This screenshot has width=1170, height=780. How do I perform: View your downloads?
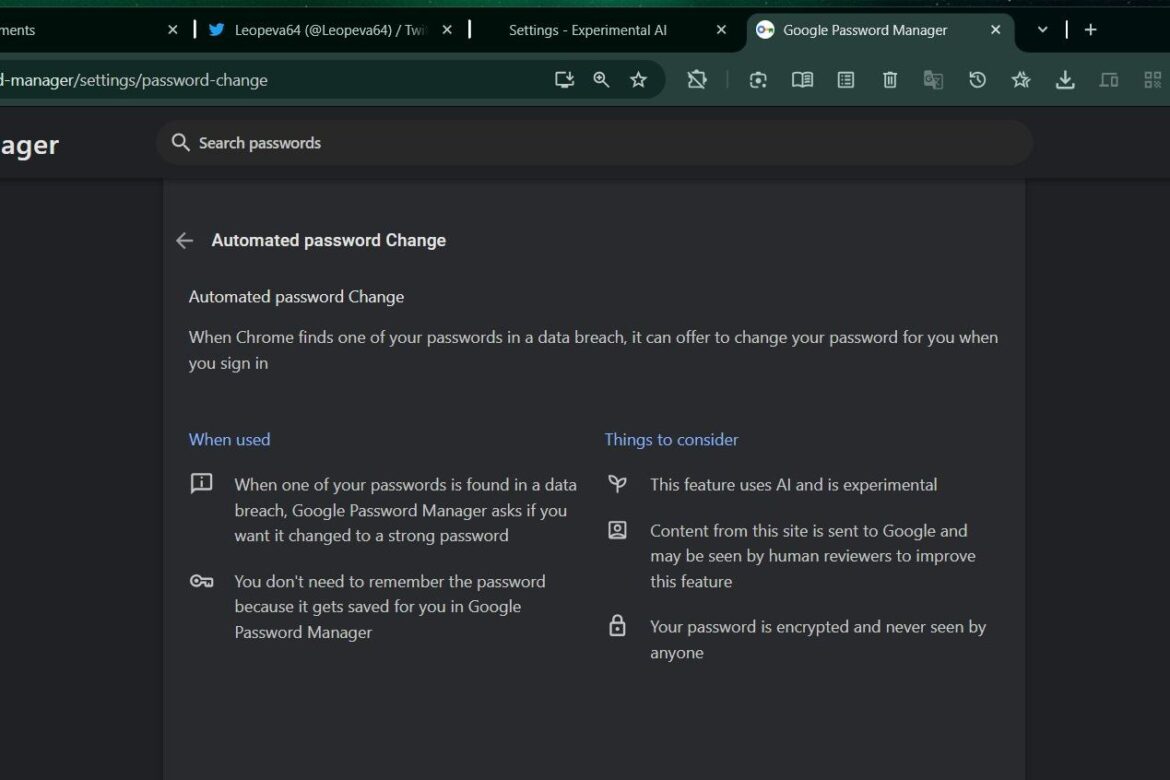pyautogui.click(x=1065, y=79)
